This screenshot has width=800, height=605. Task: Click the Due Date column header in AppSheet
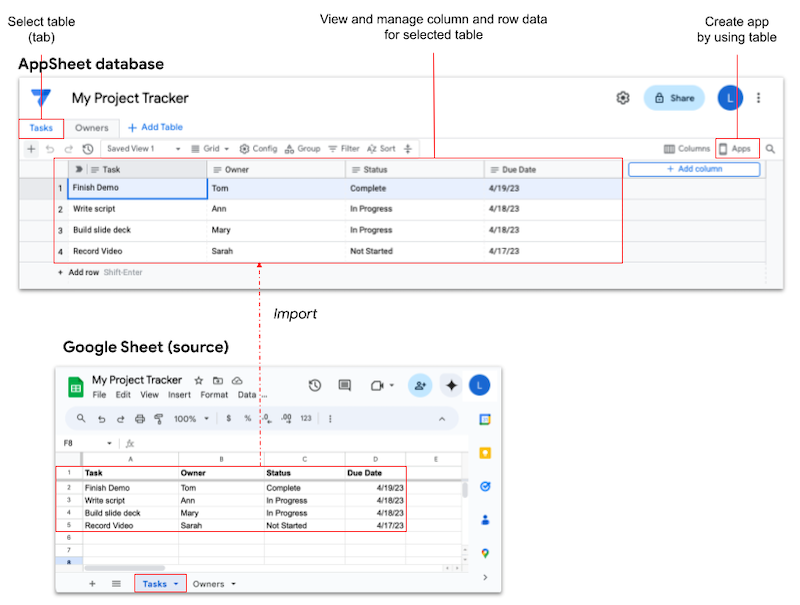click(x=553, y=169)
